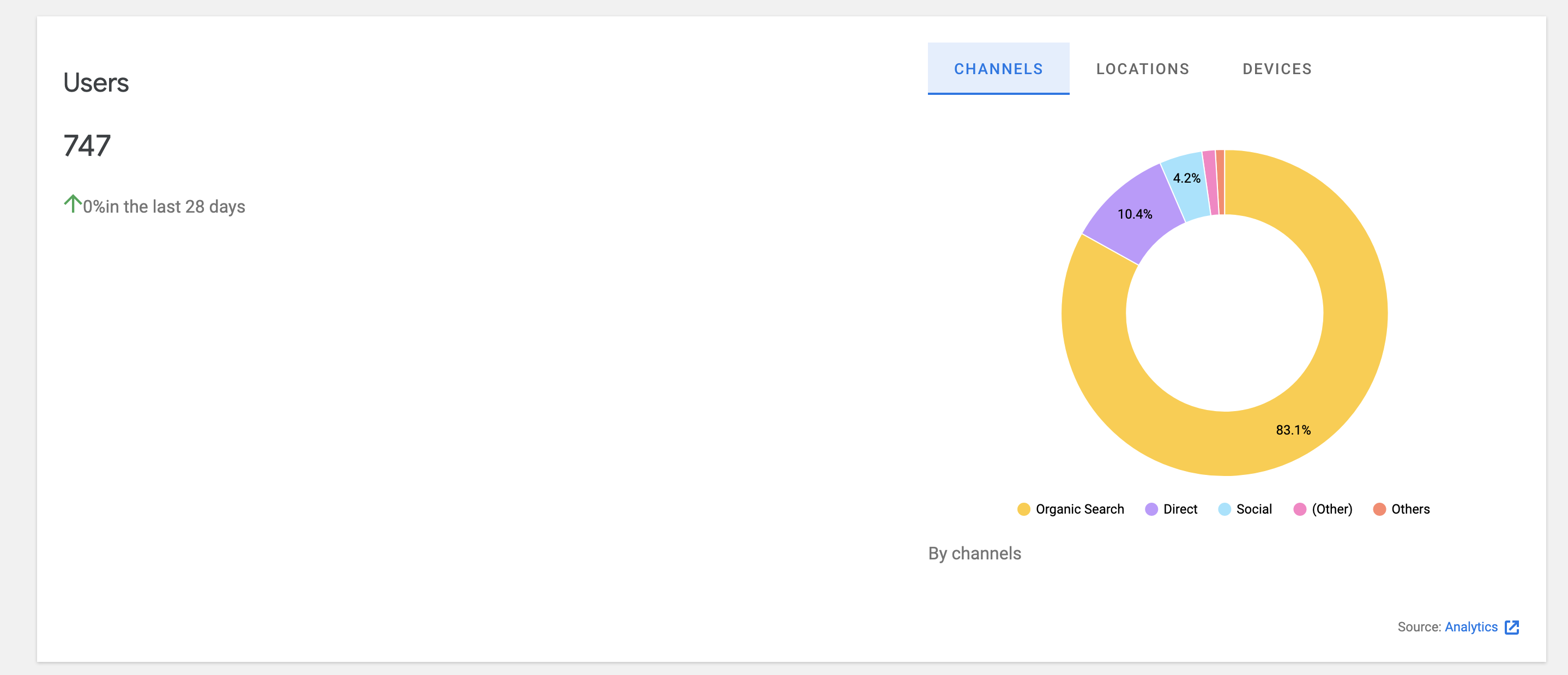Select the Devices tab

tap(1277, 69)
